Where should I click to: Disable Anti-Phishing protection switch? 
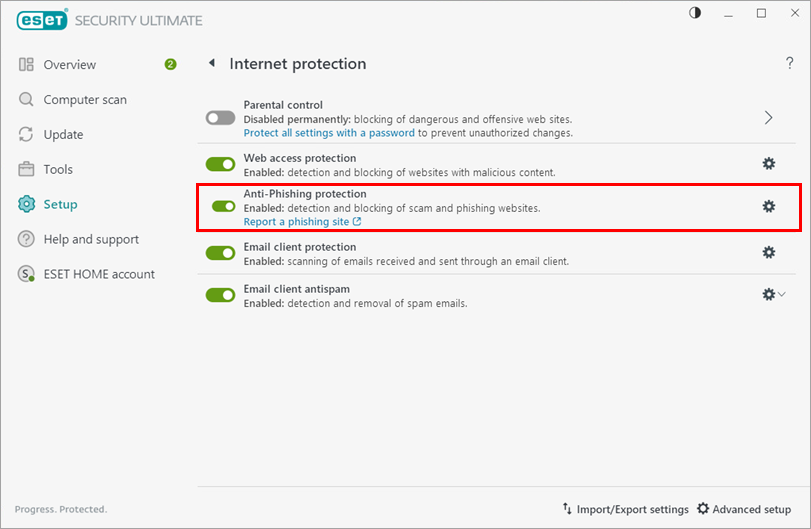coord(224,206)
